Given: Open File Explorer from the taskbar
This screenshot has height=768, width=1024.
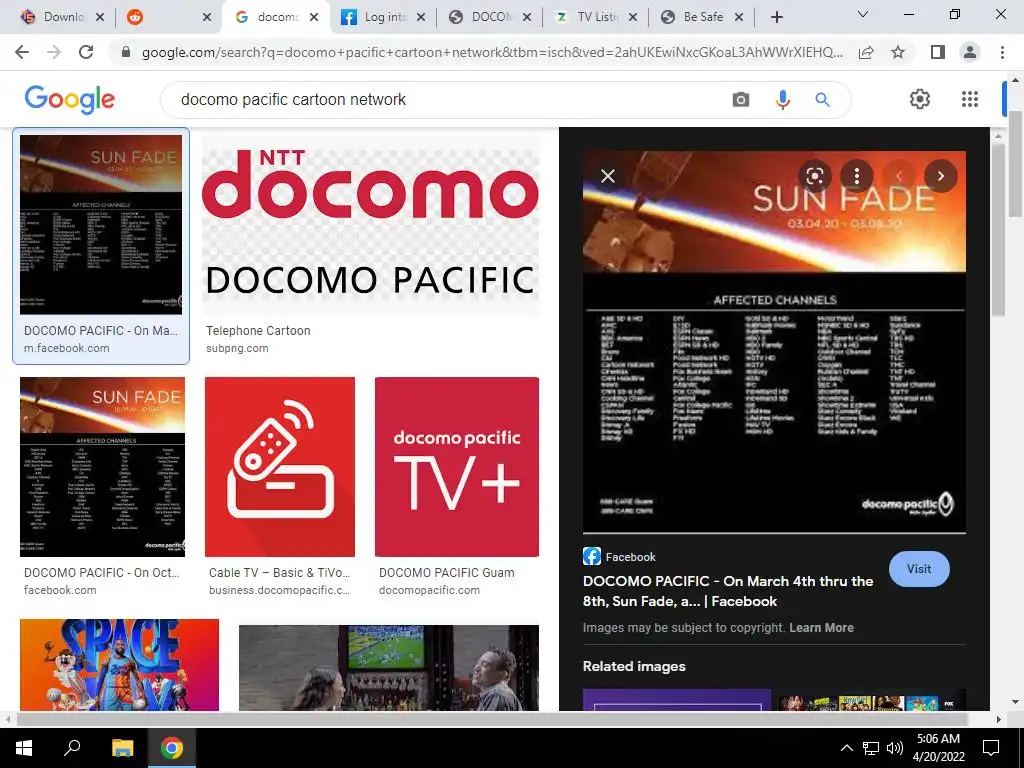Looking at the screenshot, I should [122, 748].
